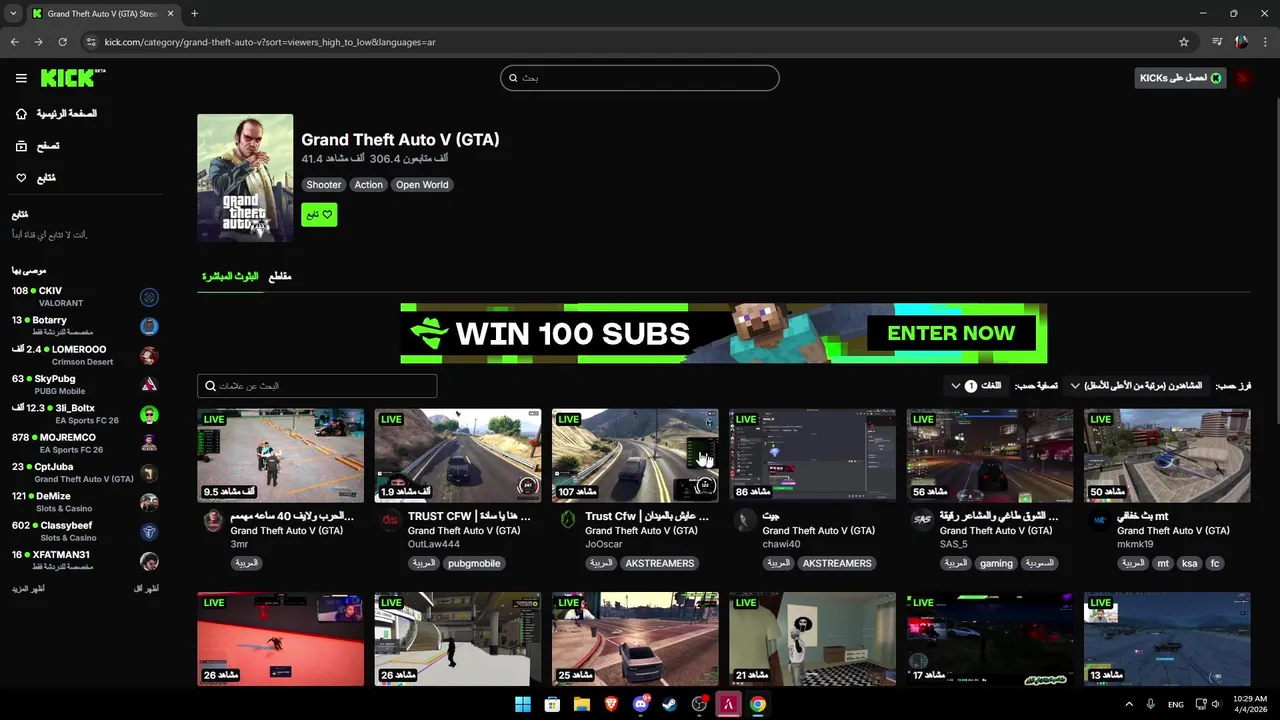The width and height of the screenshot is (1280, 720).
Task: Open the user profile avatar
Action: 1244,78
